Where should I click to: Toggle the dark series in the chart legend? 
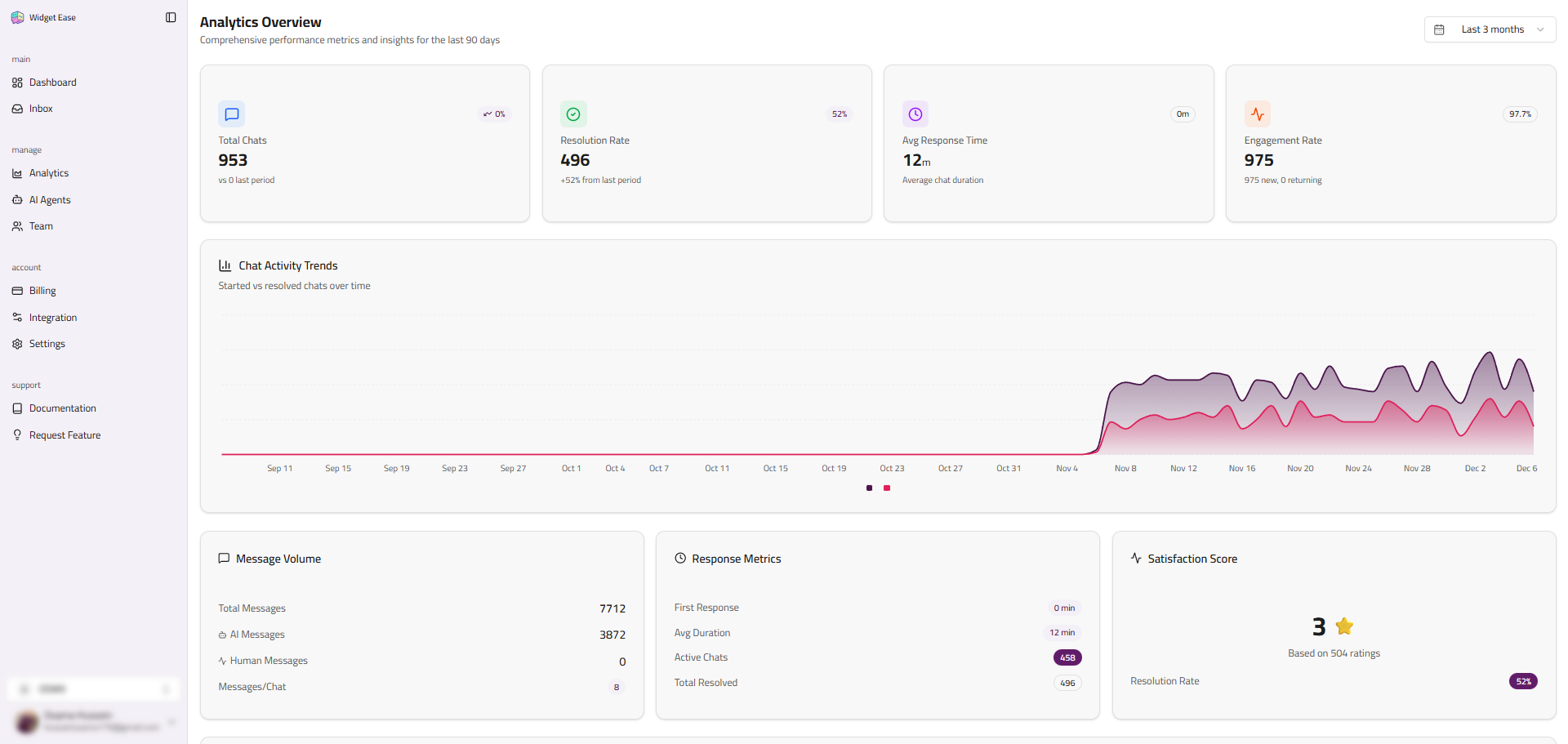point(869,488)
